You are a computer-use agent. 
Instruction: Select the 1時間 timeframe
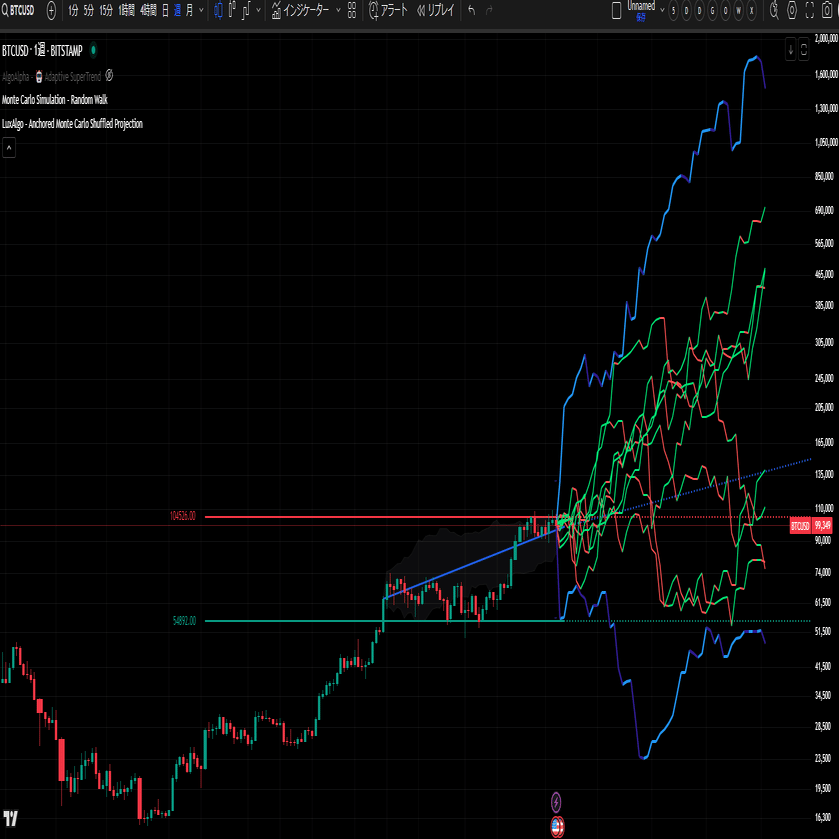point(127,10)
